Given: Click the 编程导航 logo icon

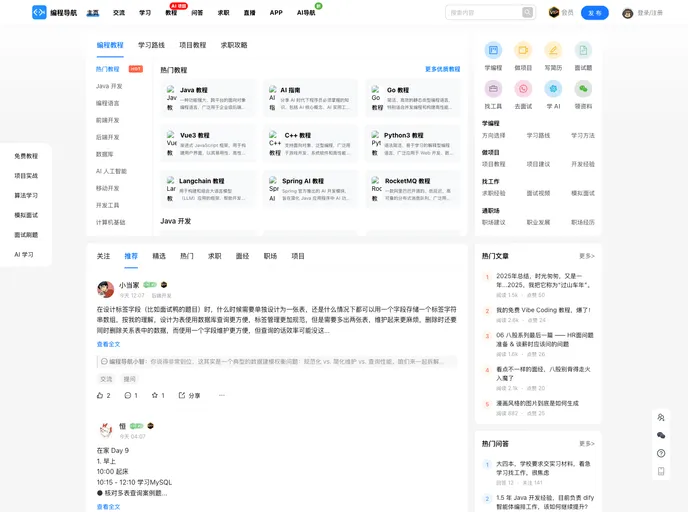Looking at the screenshot, I should pyautogui.click(x=39, y=12).
